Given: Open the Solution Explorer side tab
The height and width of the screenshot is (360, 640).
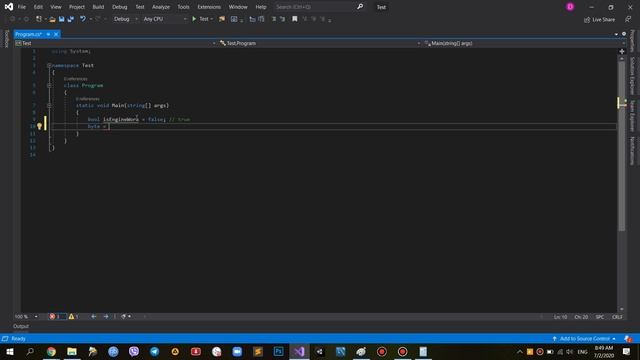Looking at the screenshot, I should (632, 76).
